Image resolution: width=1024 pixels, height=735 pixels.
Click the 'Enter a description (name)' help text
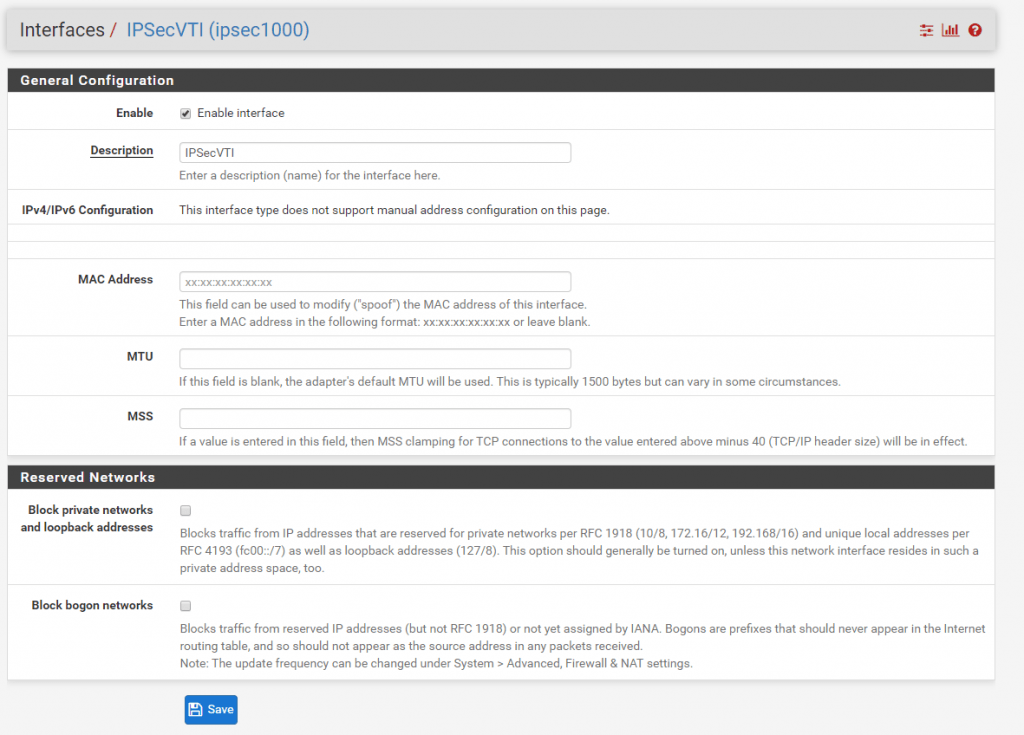pyautogui.click(x=310, y=175)
